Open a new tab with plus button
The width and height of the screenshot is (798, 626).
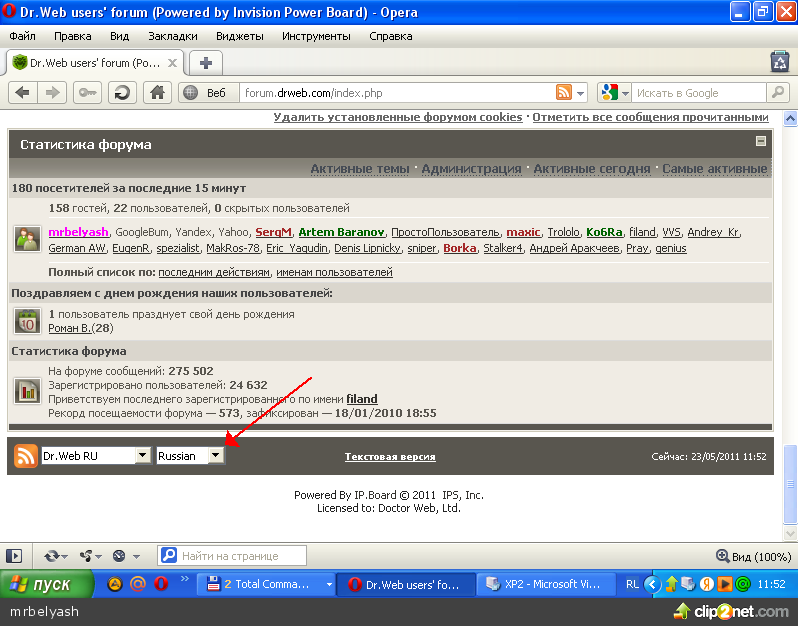click(x=206, y=62)
